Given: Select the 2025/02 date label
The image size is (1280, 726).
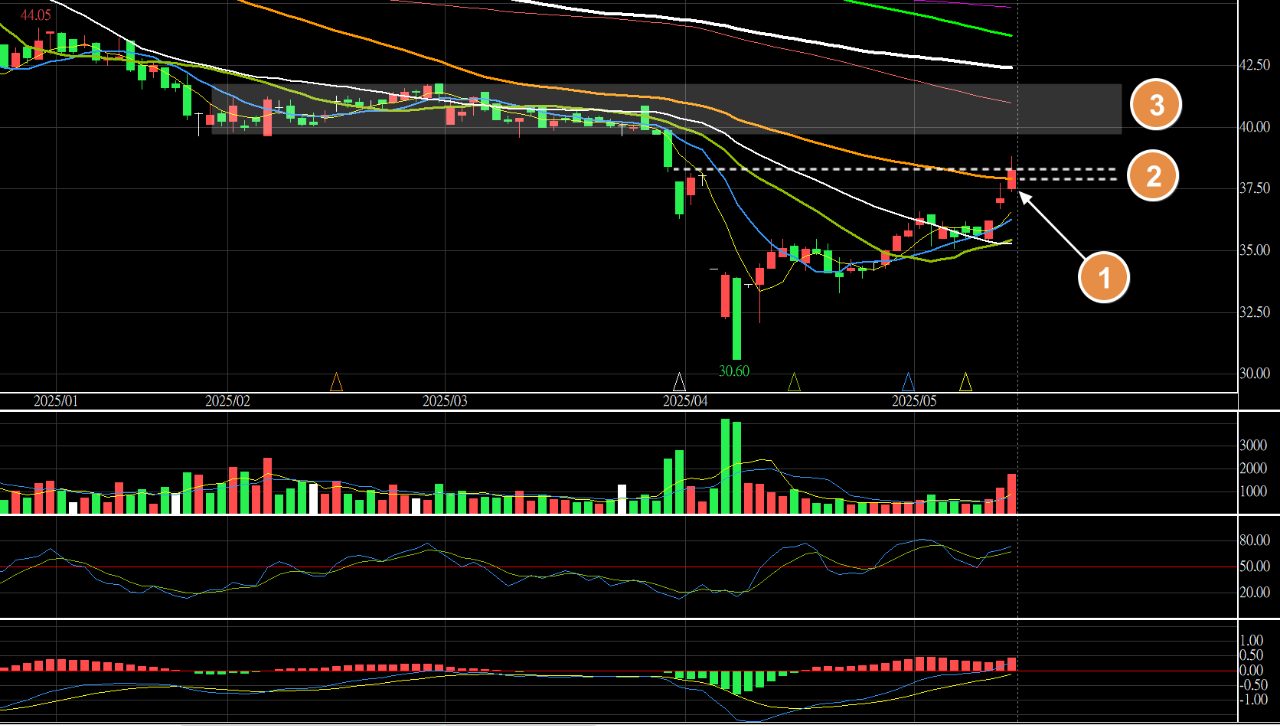Looking at the screenshot, I should point(227,401).
